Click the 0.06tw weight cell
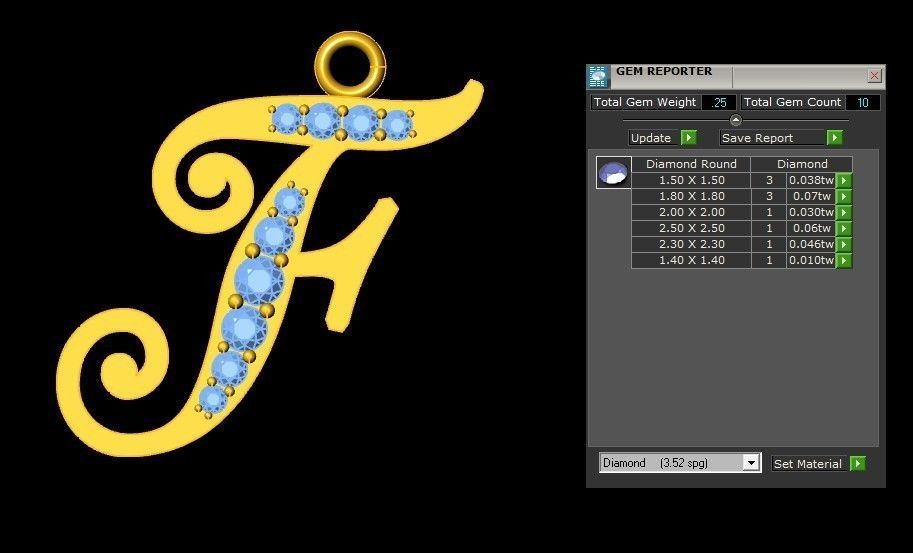The height and width of the screenshot is (553, 913). coord(811,228)
